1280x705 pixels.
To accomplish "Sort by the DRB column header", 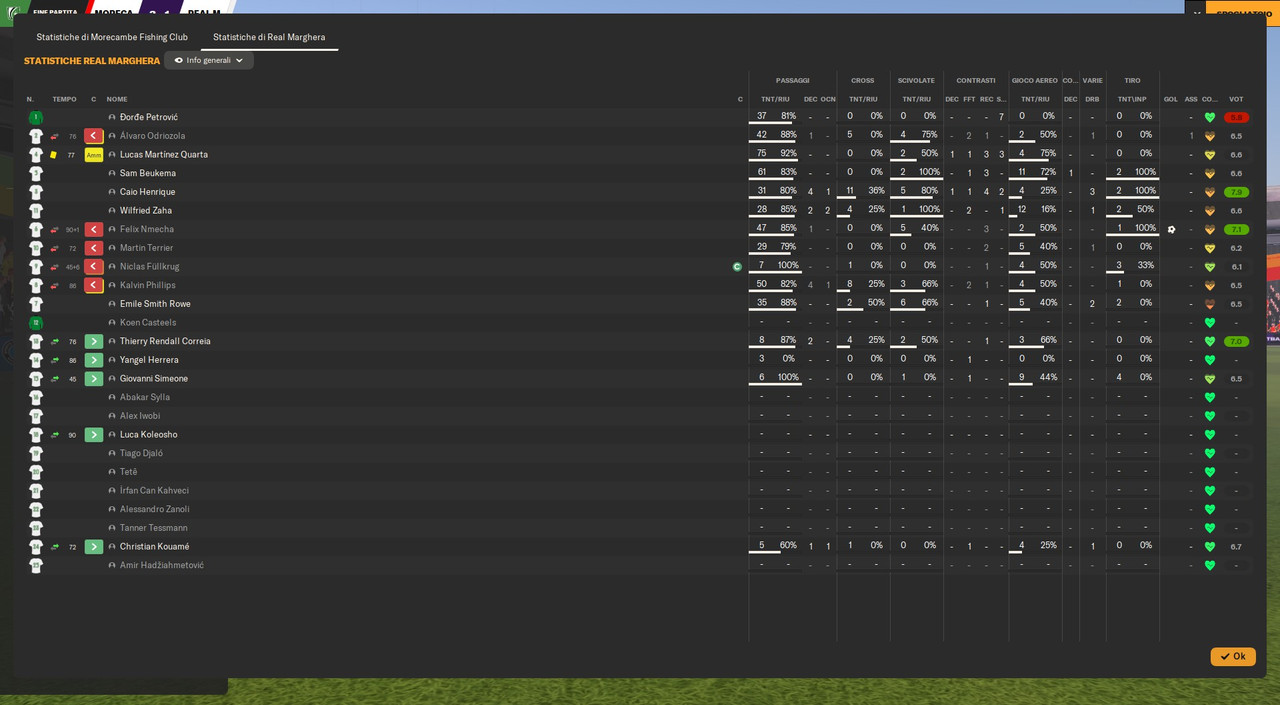I will click(x=1092, y=99).
